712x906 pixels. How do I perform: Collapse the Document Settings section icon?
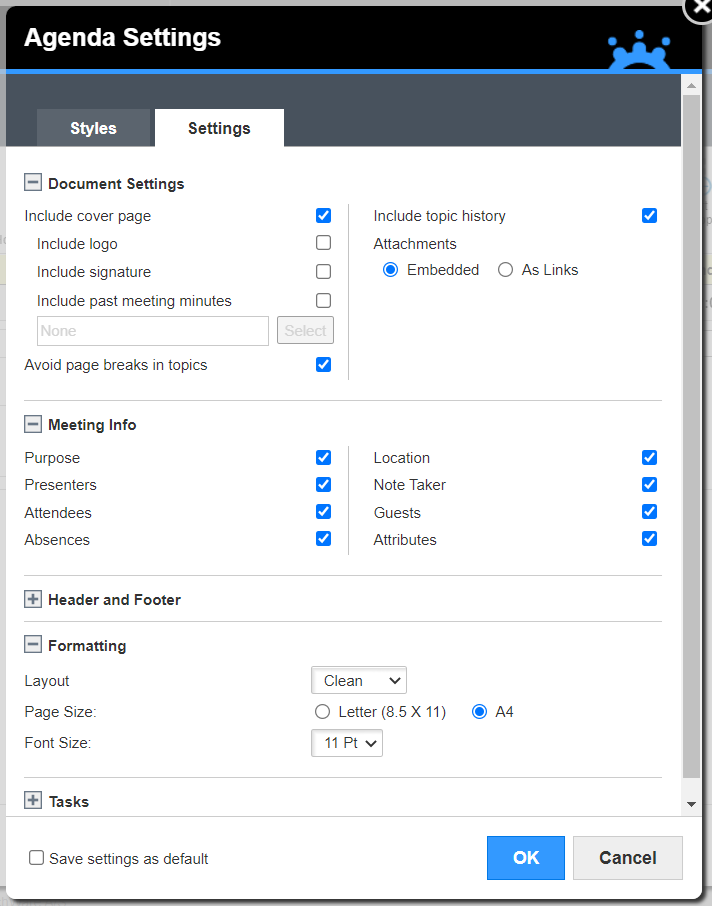[33, 183]
